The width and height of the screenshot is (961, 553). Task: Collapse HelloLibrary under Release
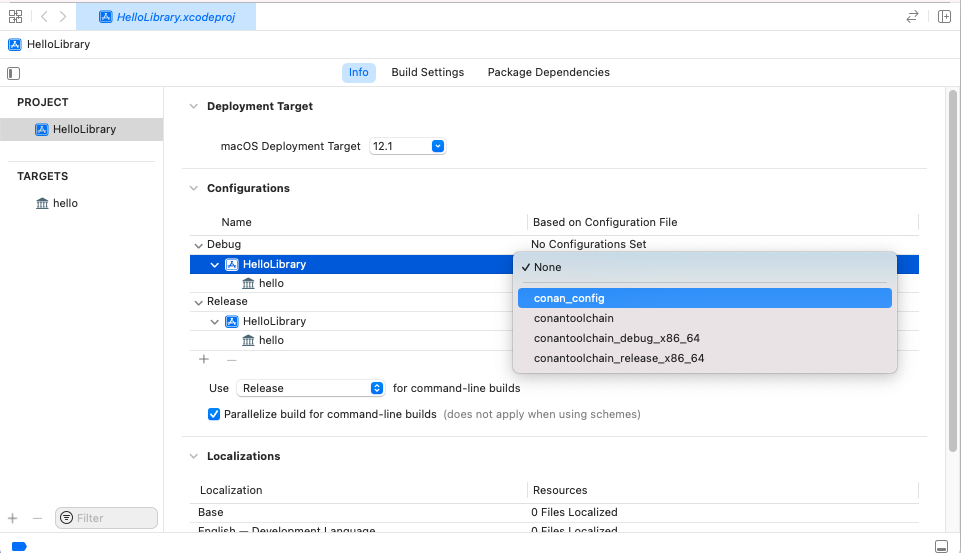tap(215, 322)
